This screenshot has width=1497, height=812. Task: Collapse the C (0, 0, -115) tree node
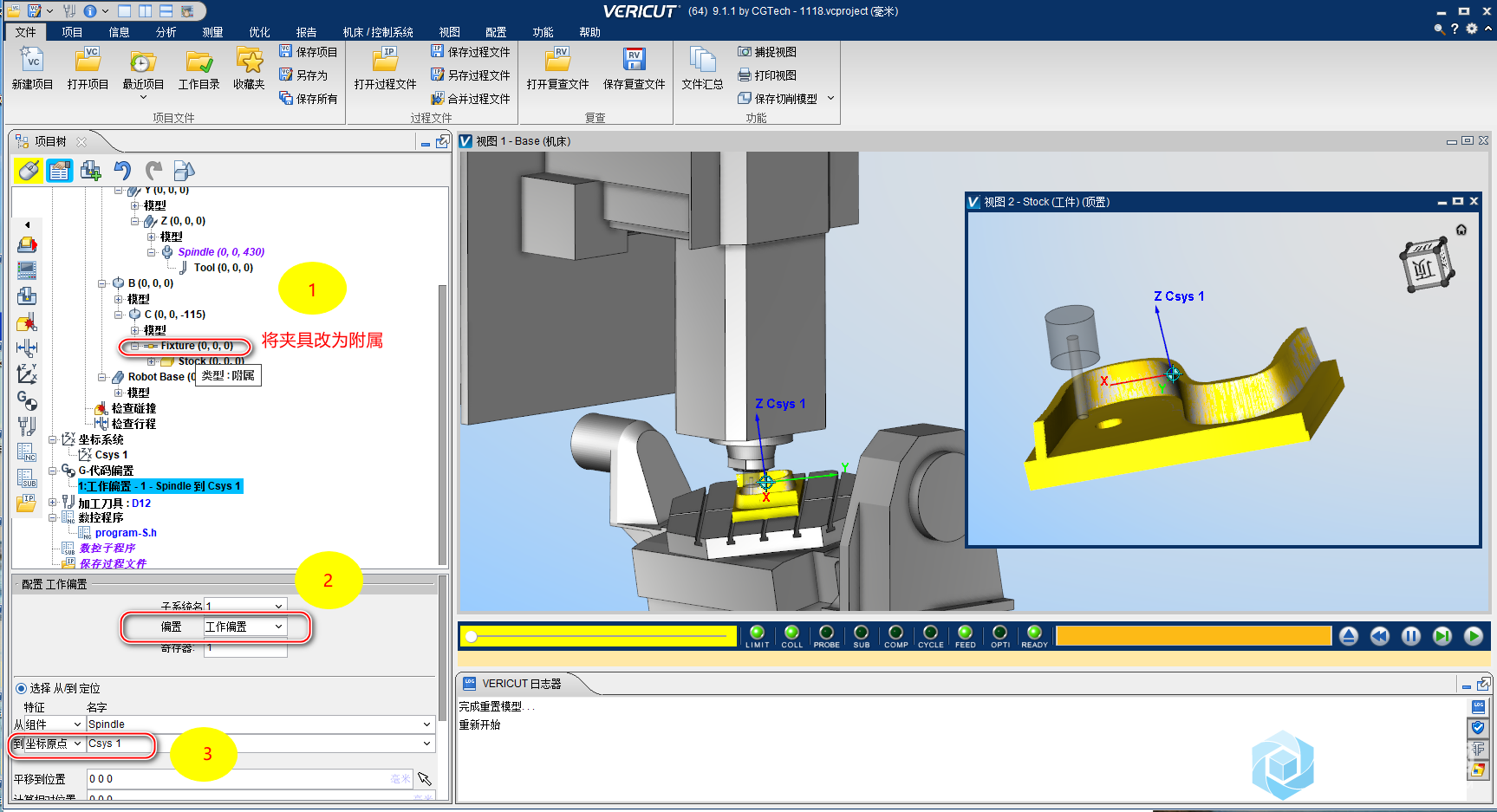pyautogui.click(x=119, y=315)
